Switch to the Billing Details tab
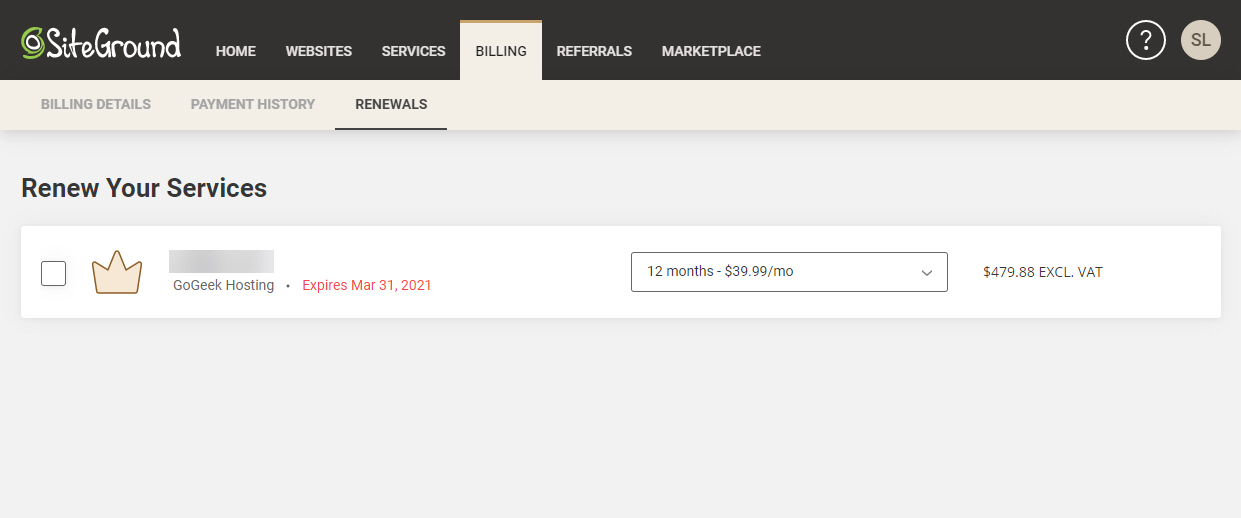Screen dimensions: 1241x518 point(96,104)
